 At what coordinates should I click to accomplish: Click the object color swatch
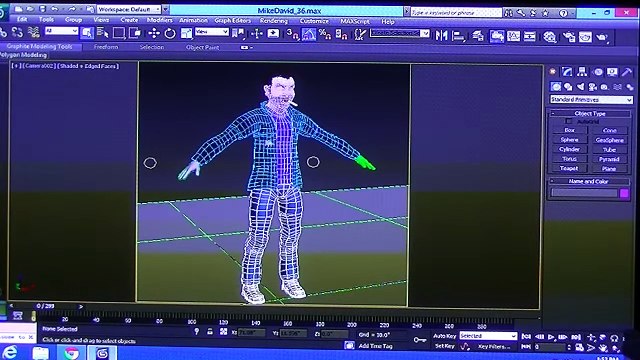pos(624,193)
